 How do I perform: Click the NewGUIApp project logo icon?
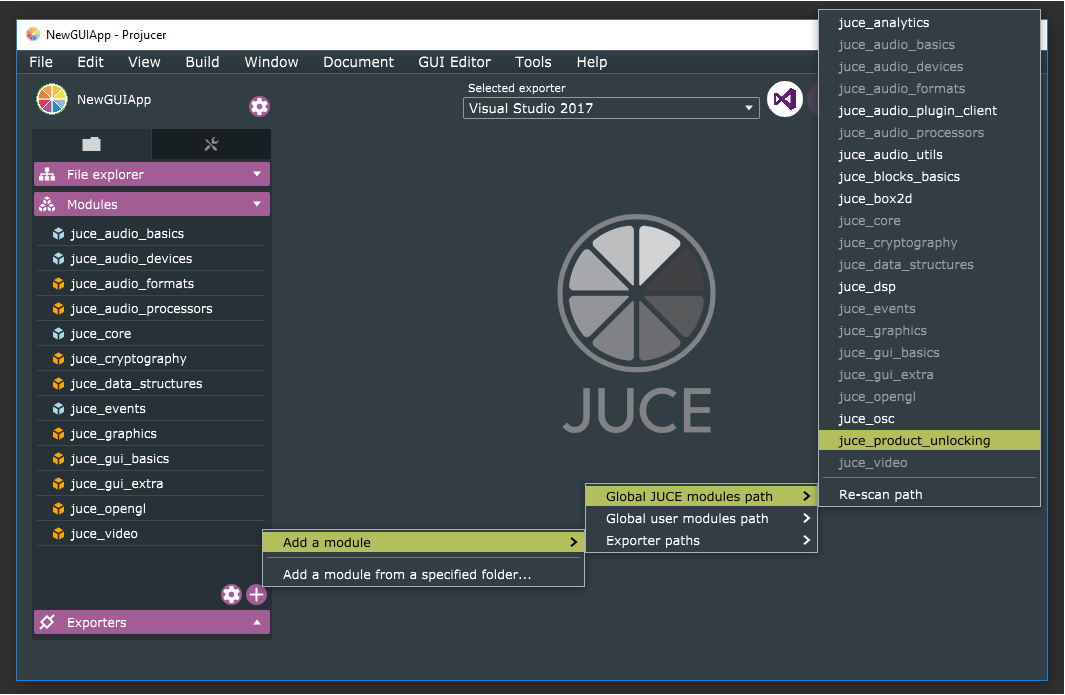click(52, 99)
